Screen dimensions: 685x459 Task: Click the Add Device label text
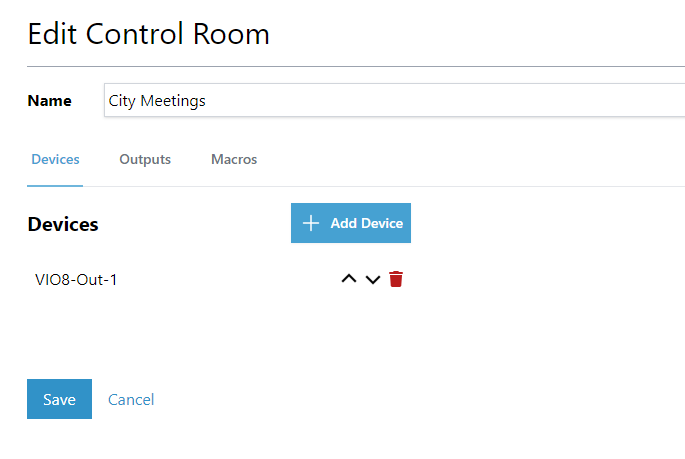pyautogui.click(x=366, y=223)
